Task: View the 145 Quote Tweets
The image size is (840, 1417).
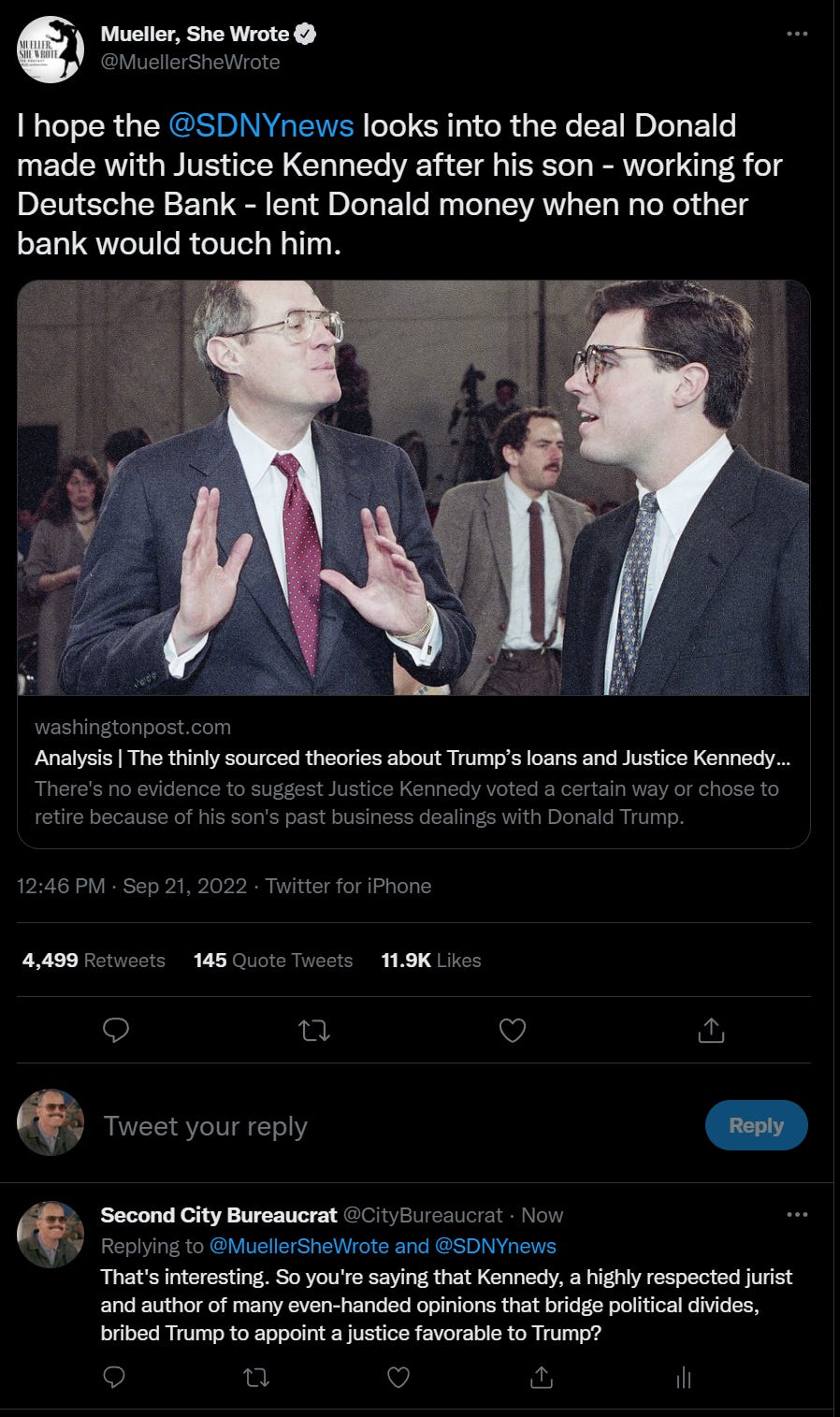Action: point(273,961)
